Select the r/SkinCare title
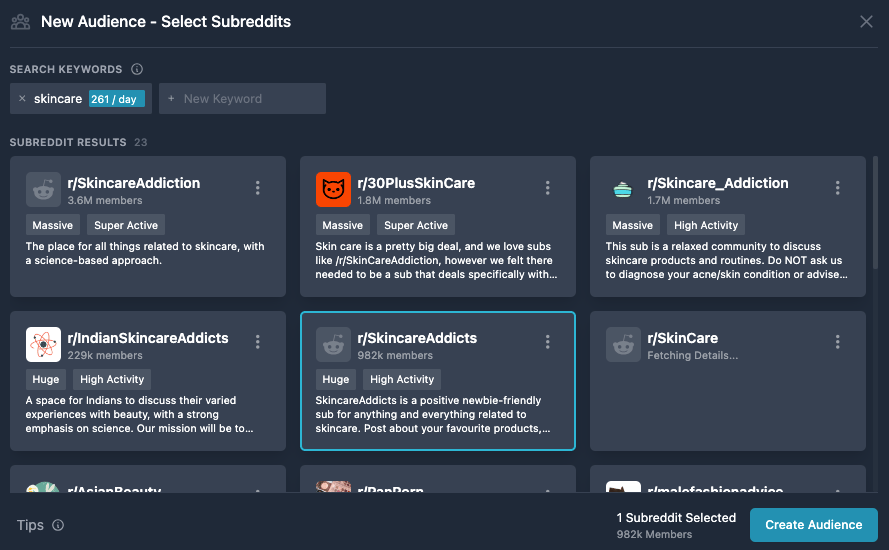 [683, 338]
